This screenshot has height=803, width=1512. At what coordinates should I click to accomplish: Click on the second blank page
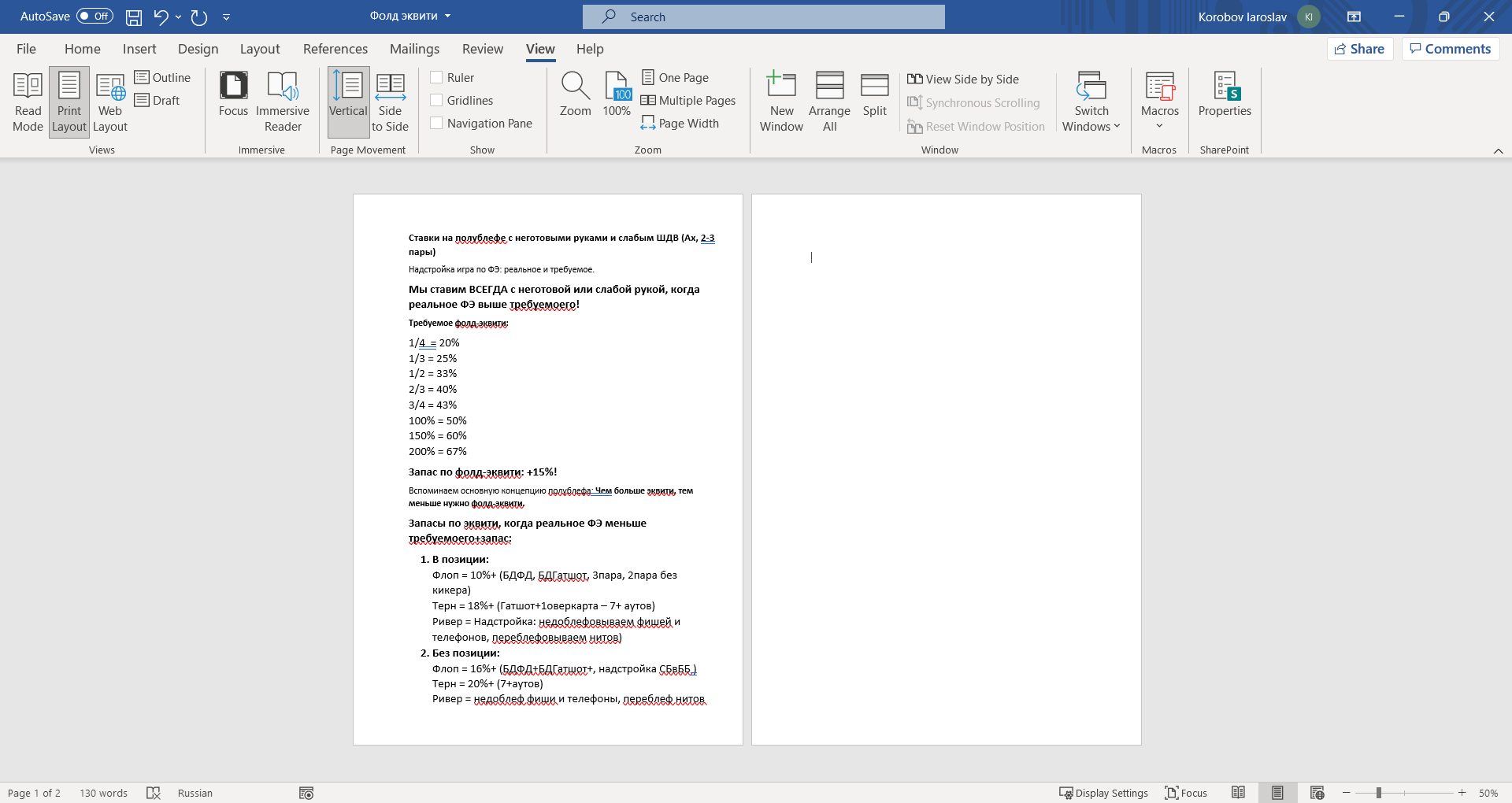coord(947,469)
